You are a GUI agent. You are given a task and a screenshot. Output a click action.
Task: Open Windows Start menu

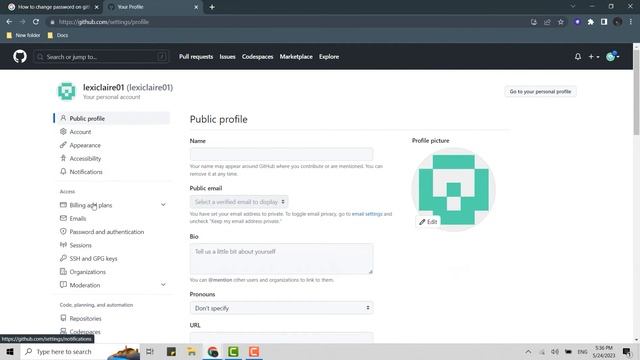10,351
